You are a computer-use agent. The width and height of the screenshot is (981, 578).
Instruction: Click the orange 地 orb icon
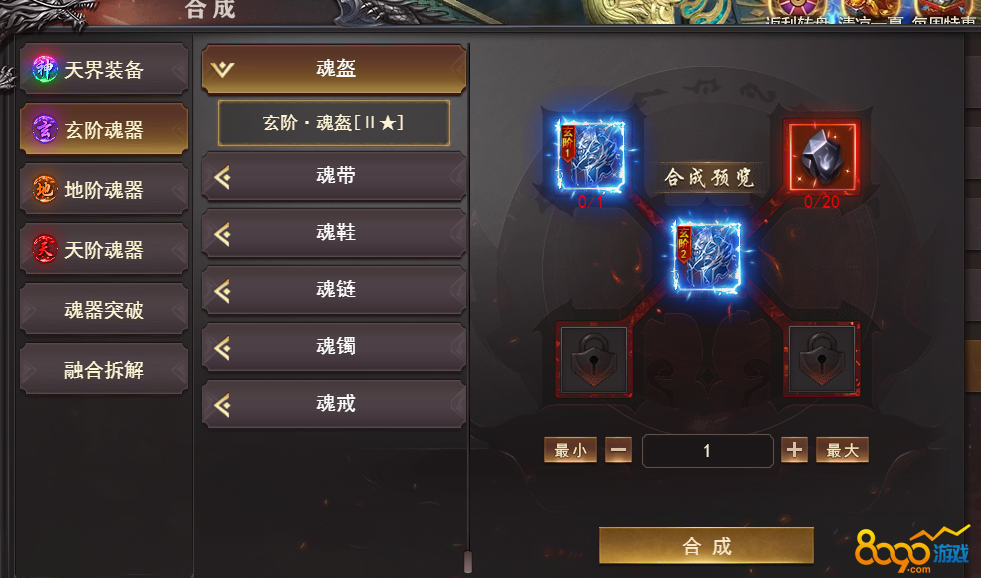(x=44, y=189)
